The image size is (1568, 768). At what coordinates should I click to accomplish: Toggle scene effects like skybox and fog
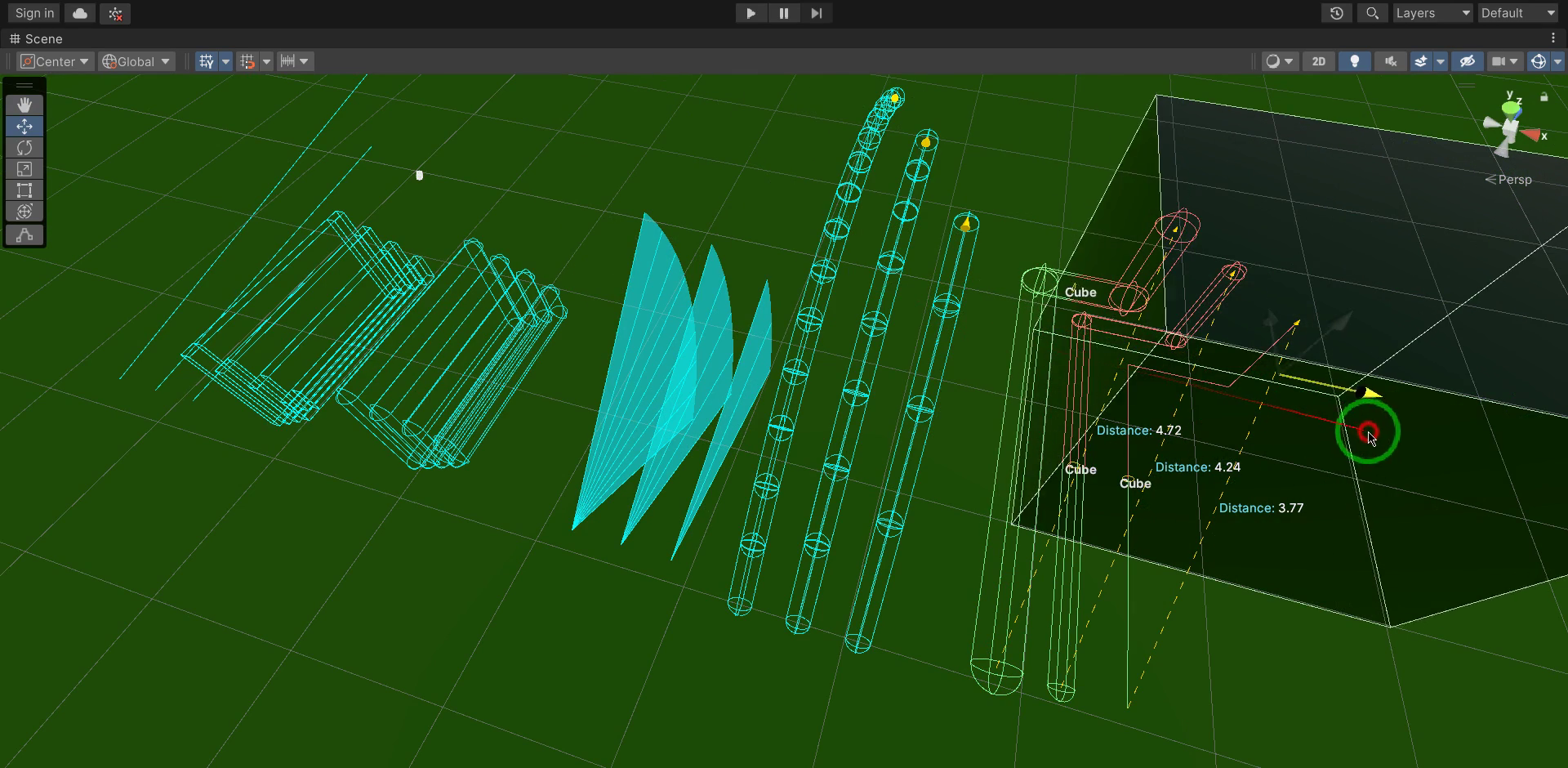(1421, 61)
